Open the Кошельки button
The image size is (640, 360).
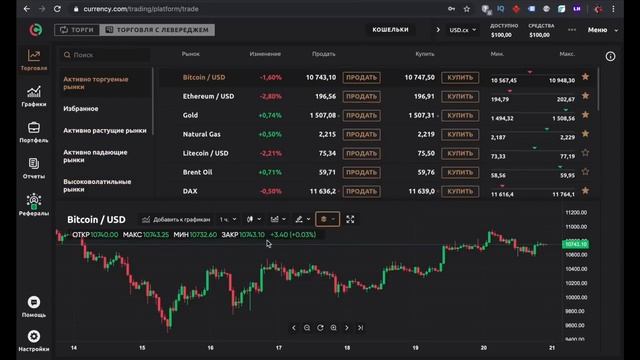(x=390, y=30)
